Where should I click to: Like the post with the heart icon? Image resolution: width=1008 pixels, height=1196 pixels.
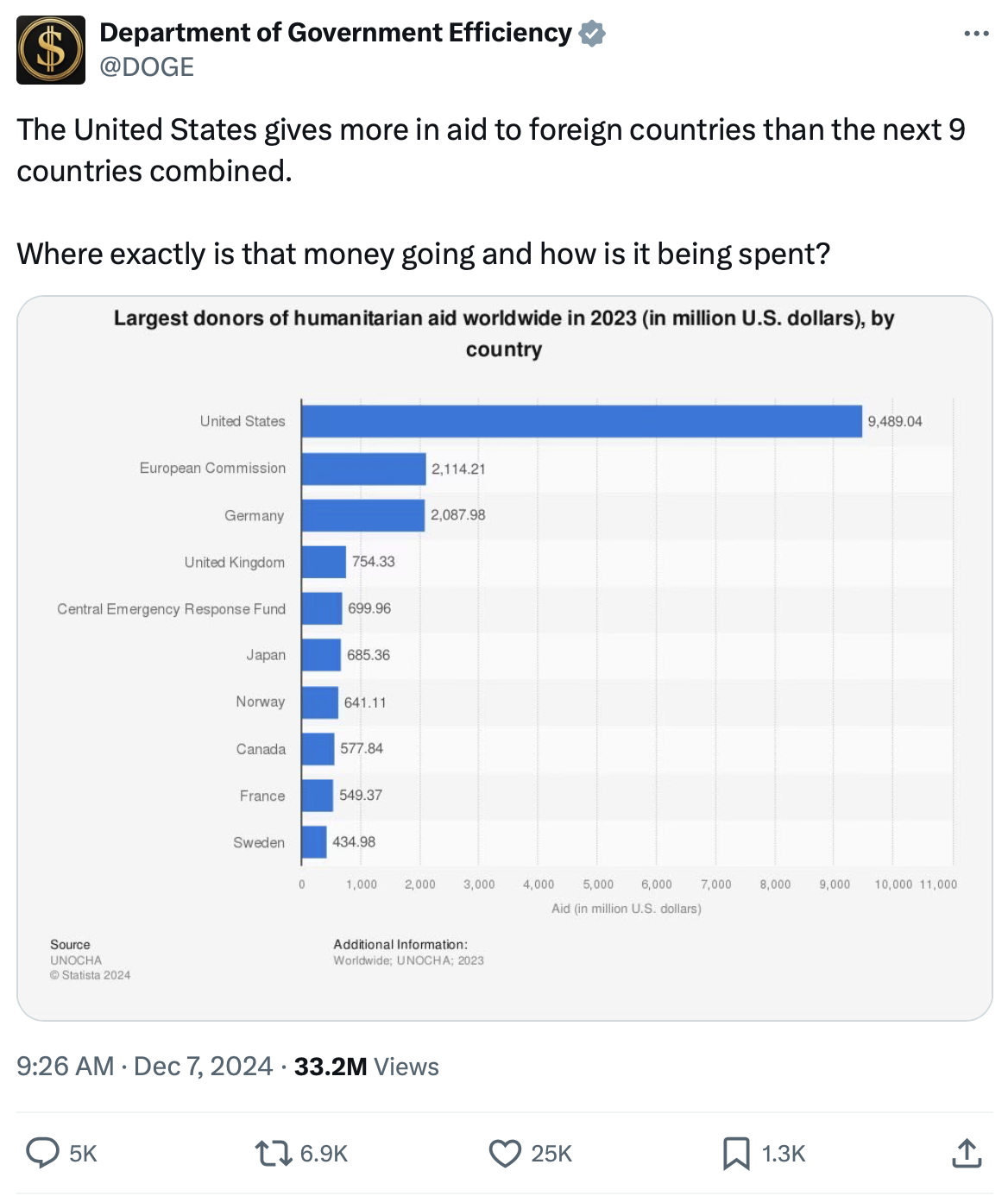tap(505, 1153)
